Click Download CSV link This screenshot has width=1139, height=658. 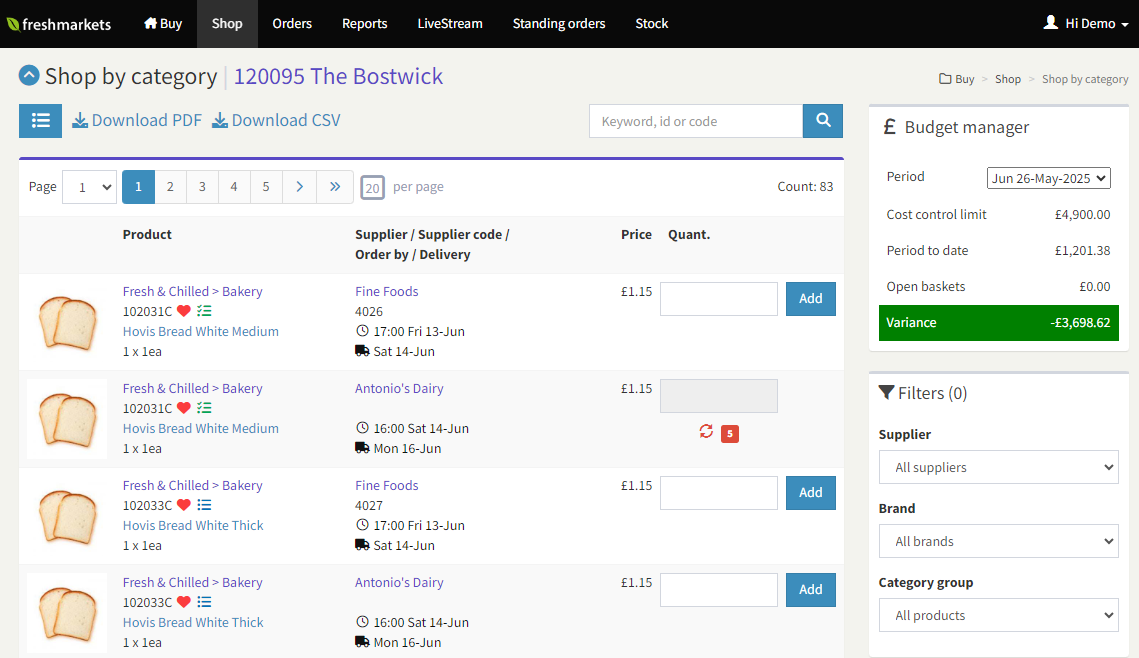click(276, 121)
